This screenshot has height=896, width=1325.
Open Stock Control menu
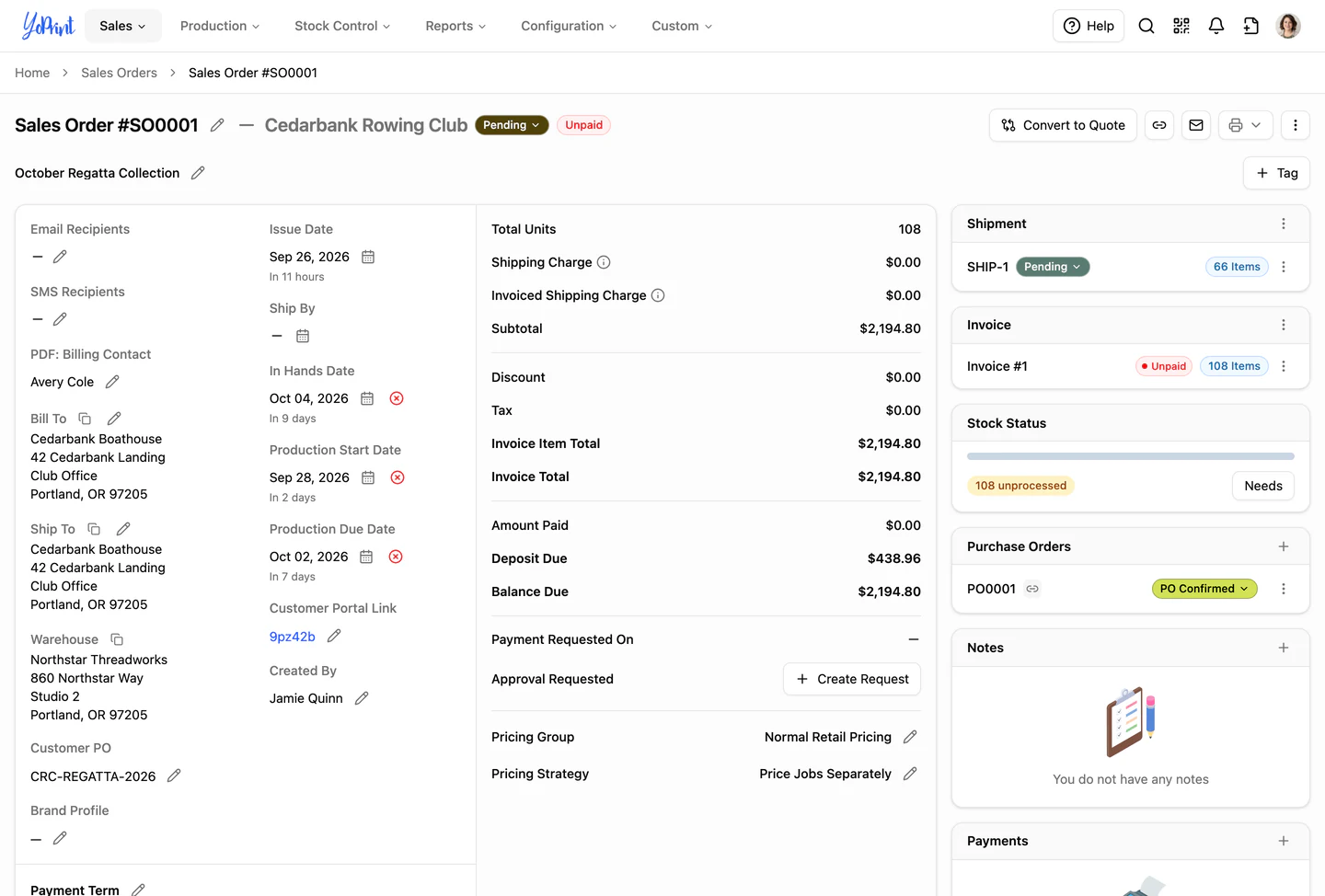342,26
